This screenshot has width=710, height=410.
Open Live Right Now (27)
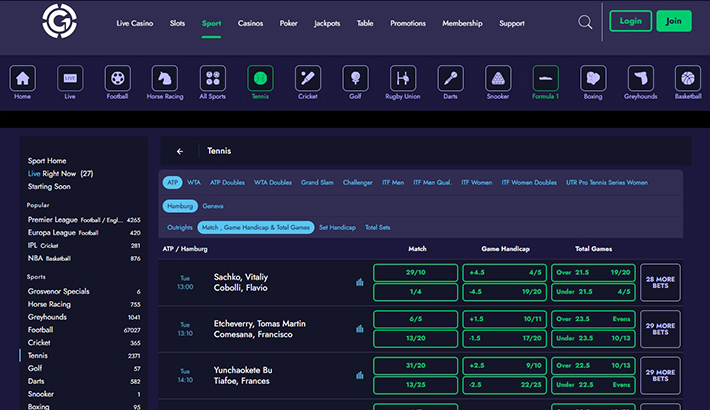point(60,174)
